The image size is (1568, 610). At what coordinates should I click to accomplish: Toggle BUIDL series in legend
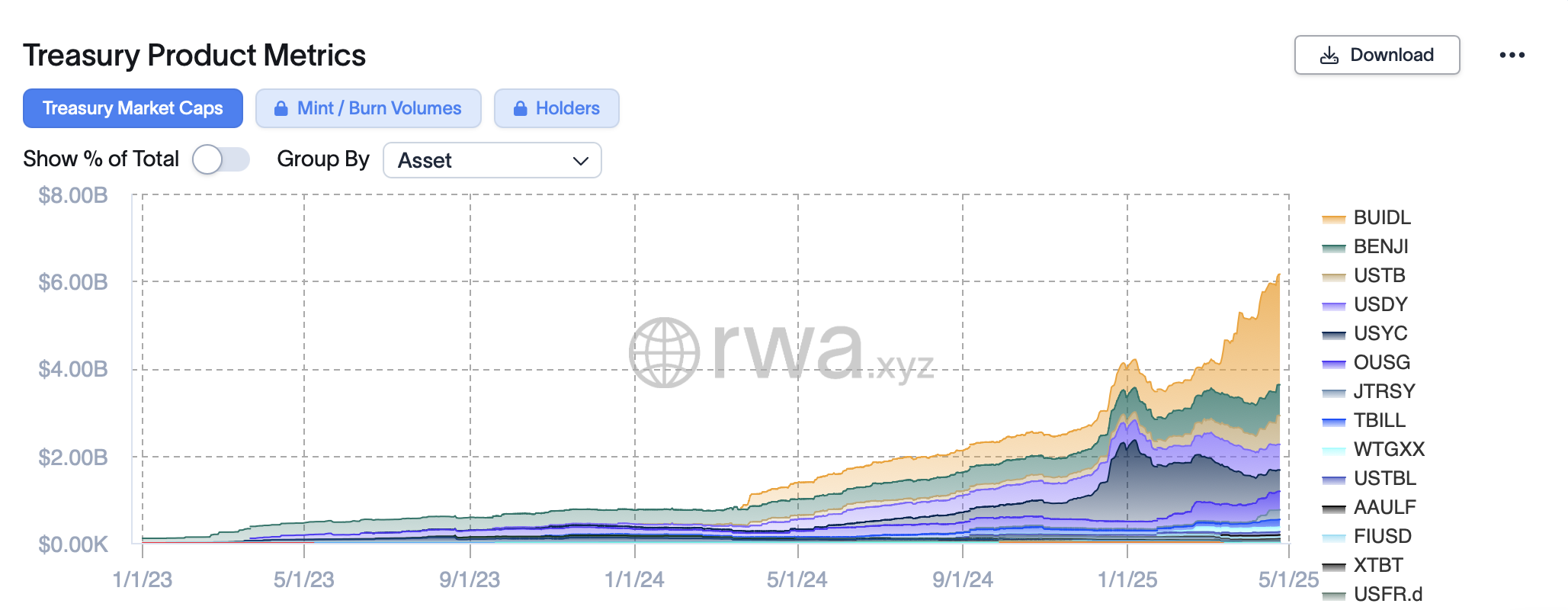(x=1381, y=218)
